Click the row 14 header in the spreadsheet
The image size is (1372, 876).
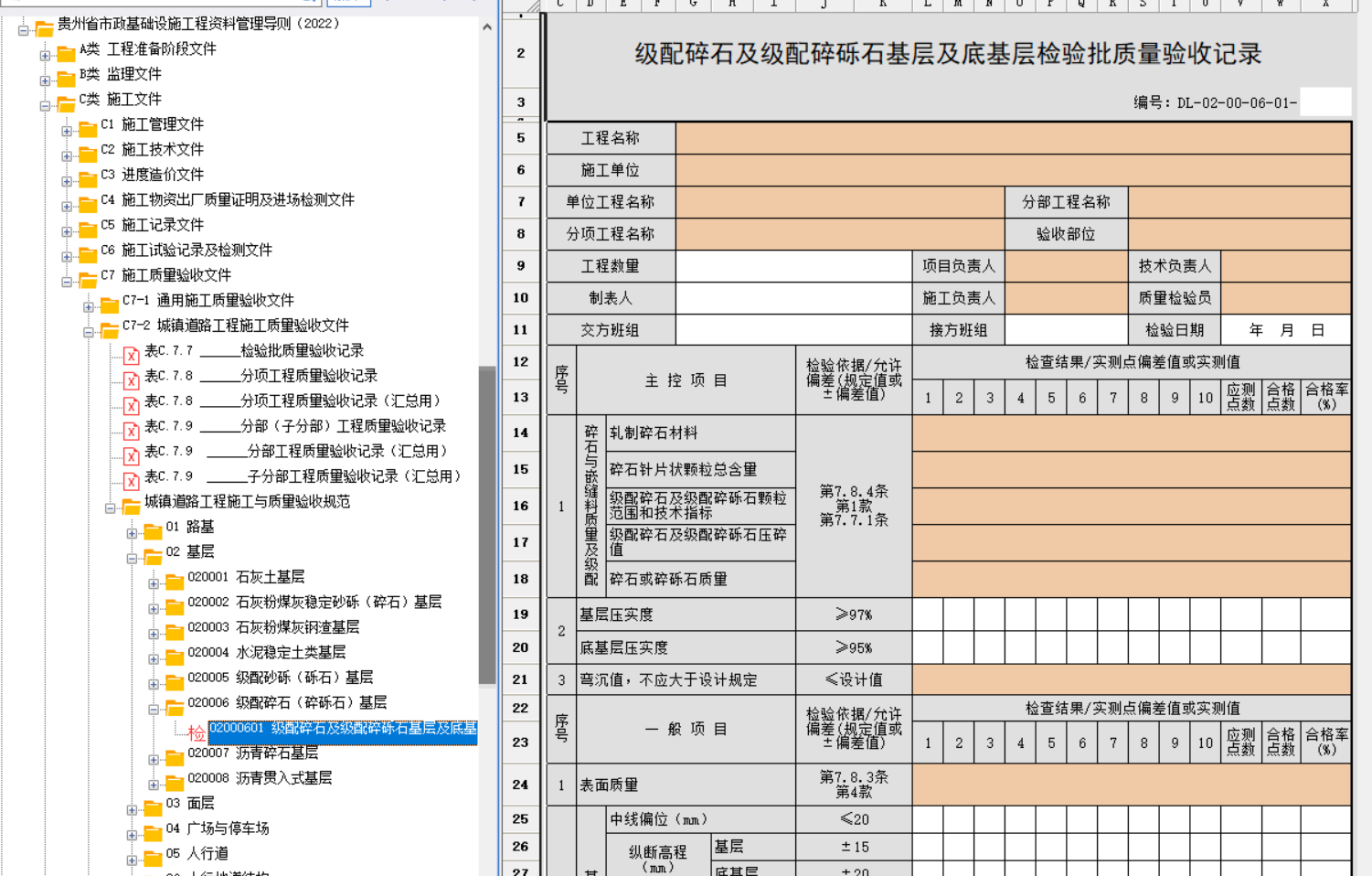[520, 433]
